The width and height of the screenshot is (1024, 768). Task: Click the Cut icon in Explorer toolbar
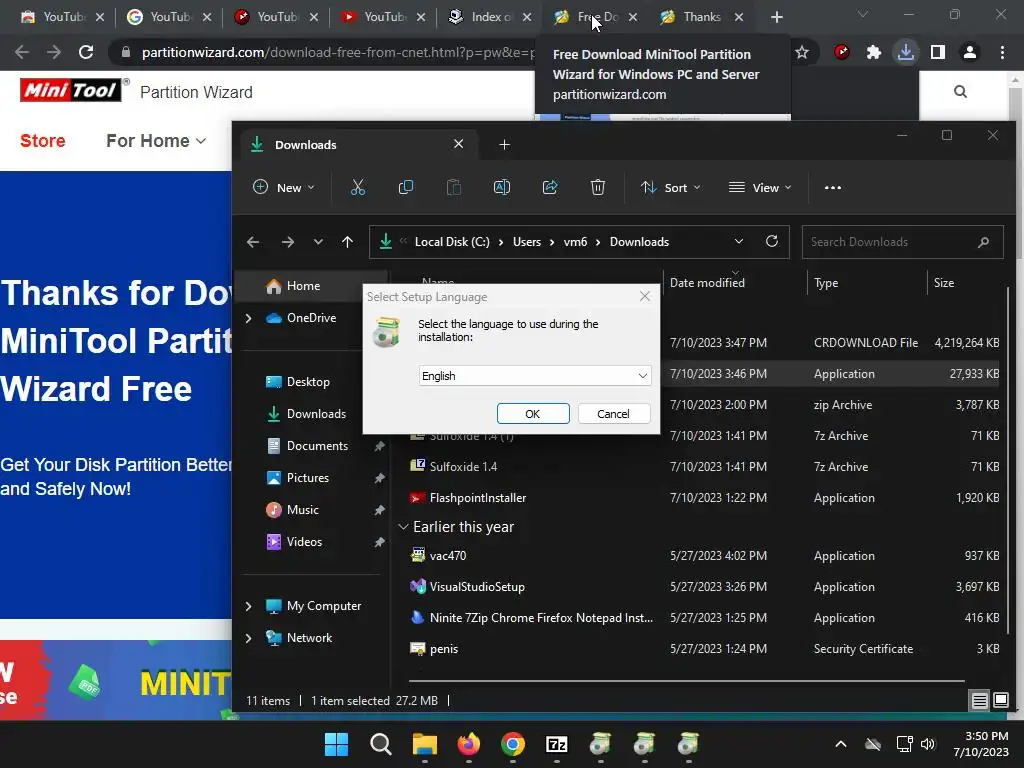(x=357, y=187)
